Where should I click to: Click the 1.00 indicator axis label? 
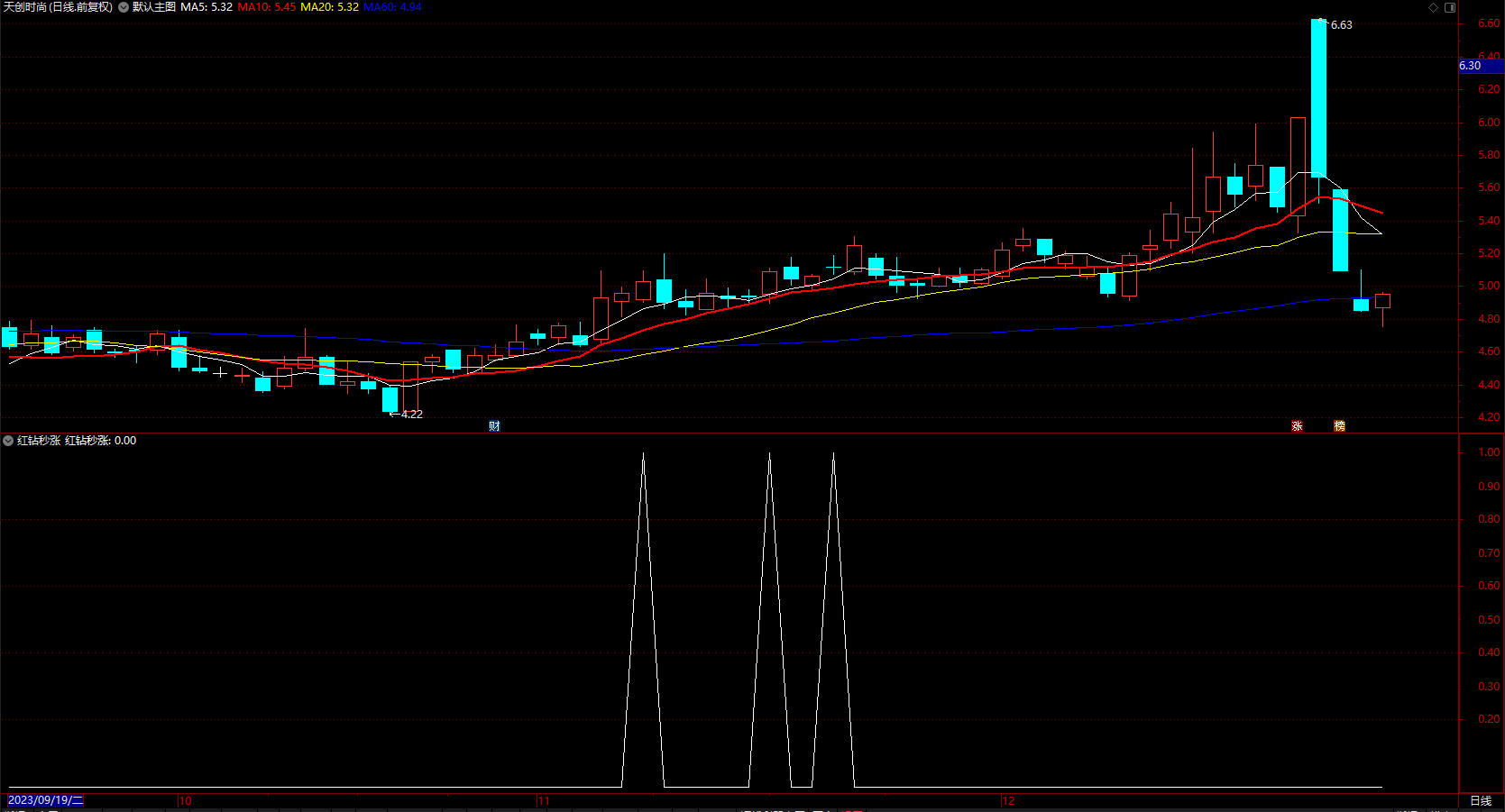click(x=1489, y=452)
